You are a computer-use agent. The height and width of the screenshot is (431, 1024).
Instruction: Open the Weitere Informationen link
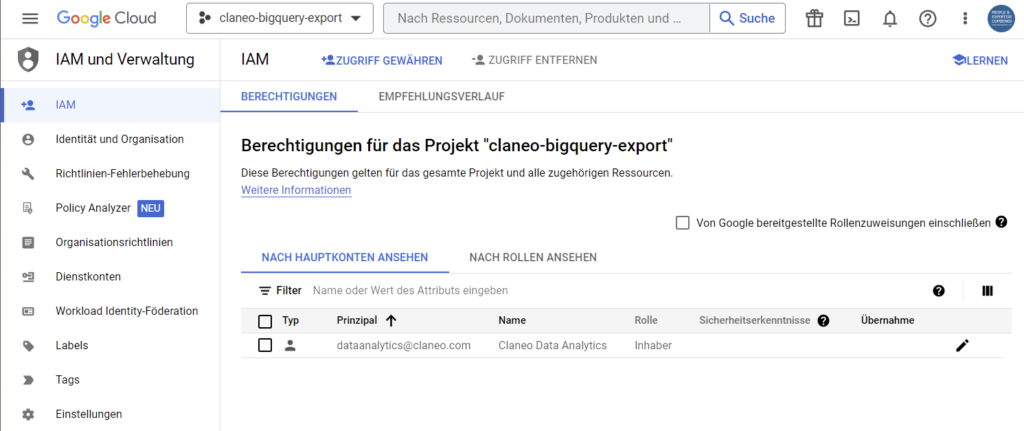coord(296,190)
